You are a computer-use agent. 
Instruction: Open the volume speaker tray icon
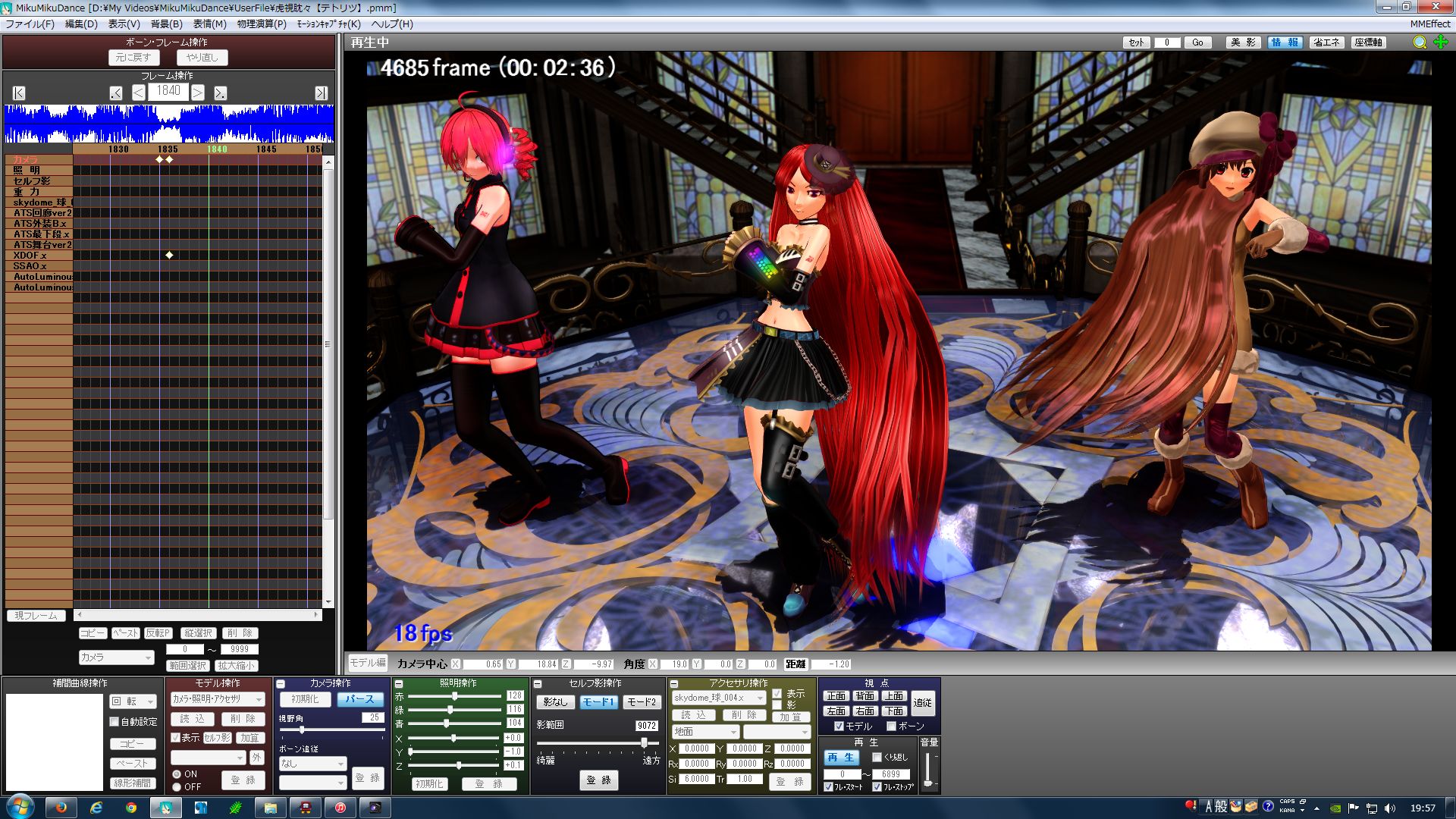click(x=1389, y=808)
